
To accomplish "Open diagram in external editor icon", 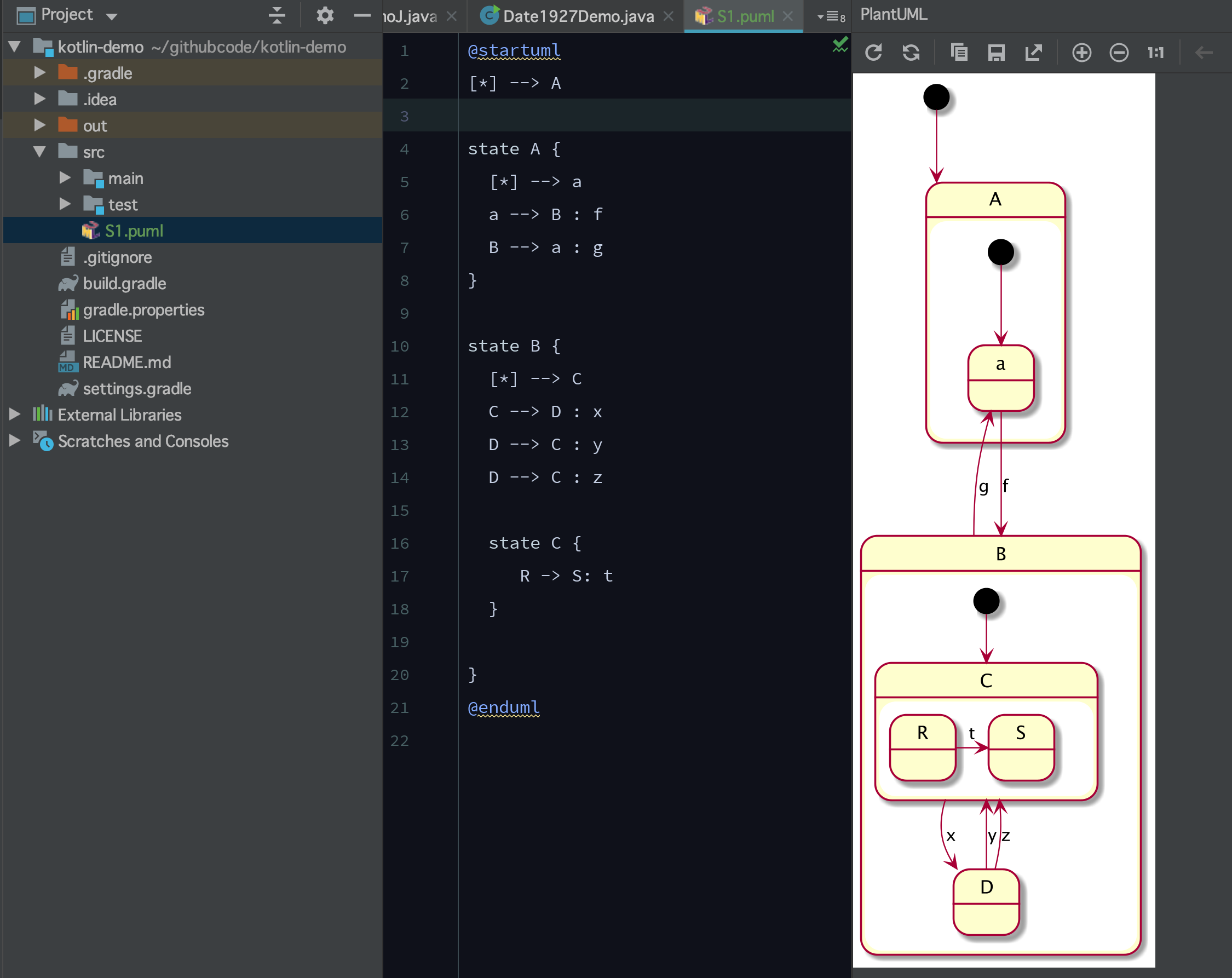I will click(1033, 53).
